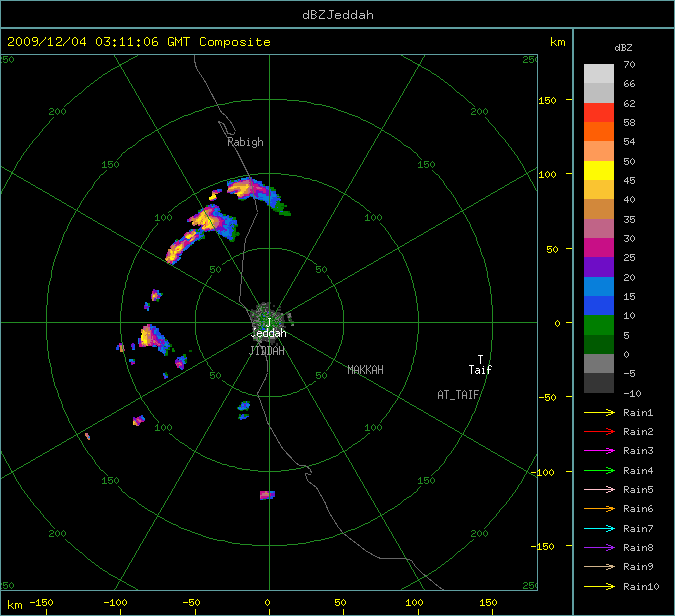
Task: Click the Rain4 green arrow icon
Action: pos(599,471)
